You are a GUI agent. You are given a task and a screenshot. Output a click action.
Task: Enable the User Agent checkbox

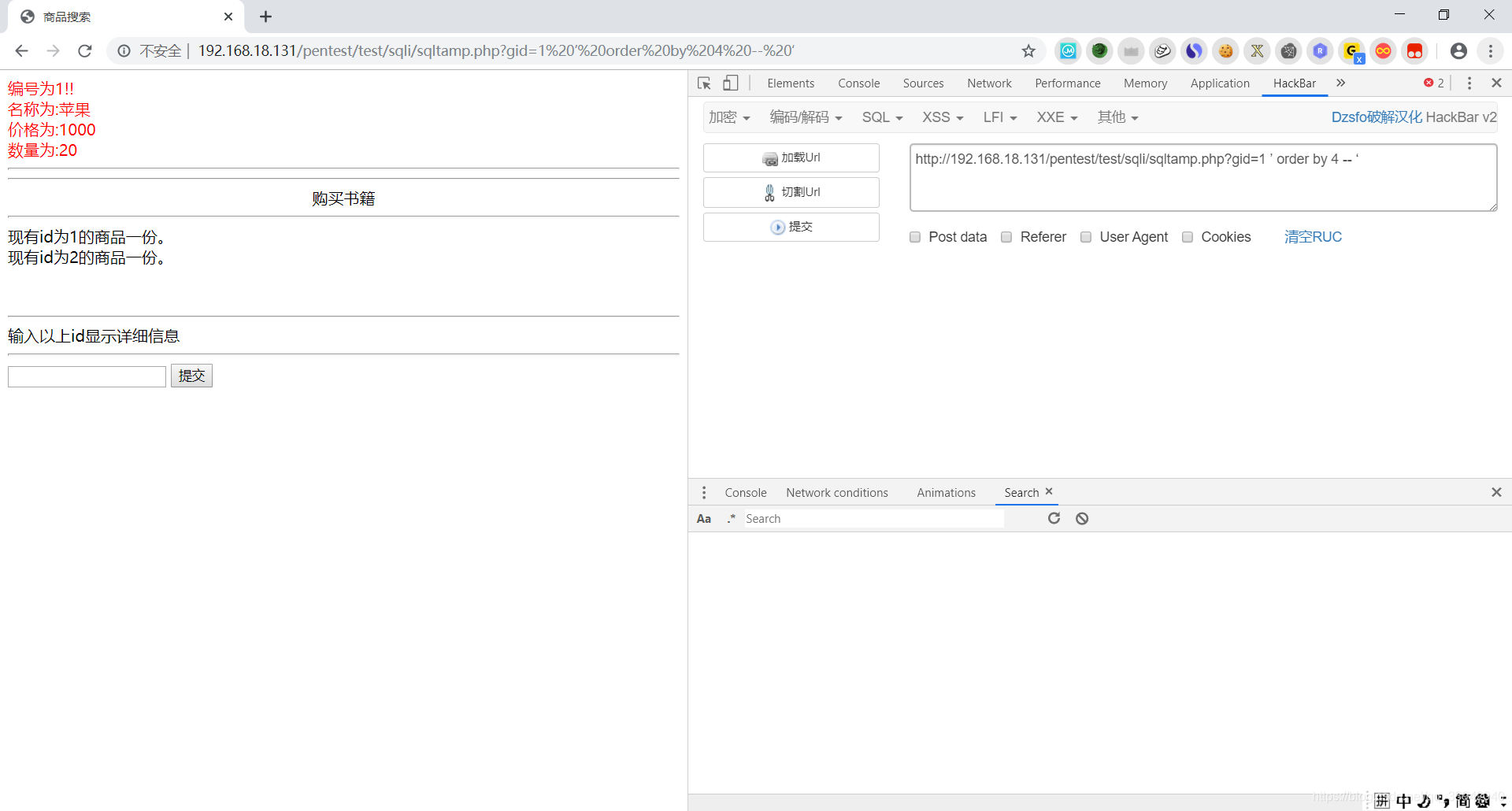1086,237
